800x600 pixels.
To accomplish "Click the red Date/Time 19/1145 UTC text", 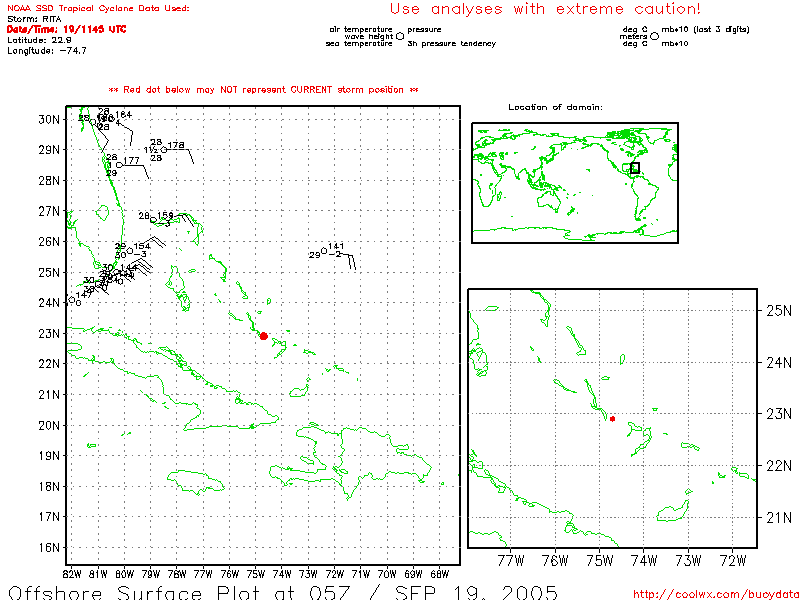I will [66, 29].
